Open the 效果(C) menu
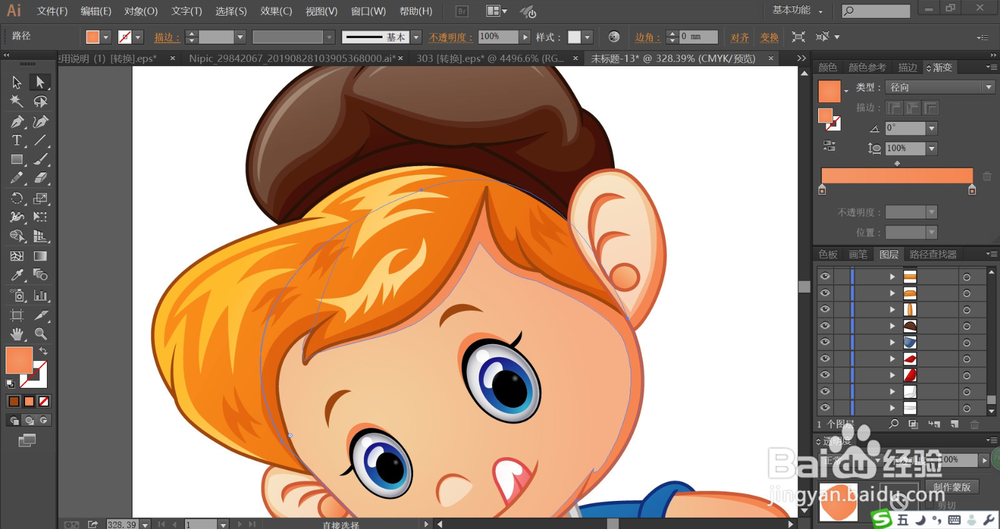 click(x=276, y=11)
